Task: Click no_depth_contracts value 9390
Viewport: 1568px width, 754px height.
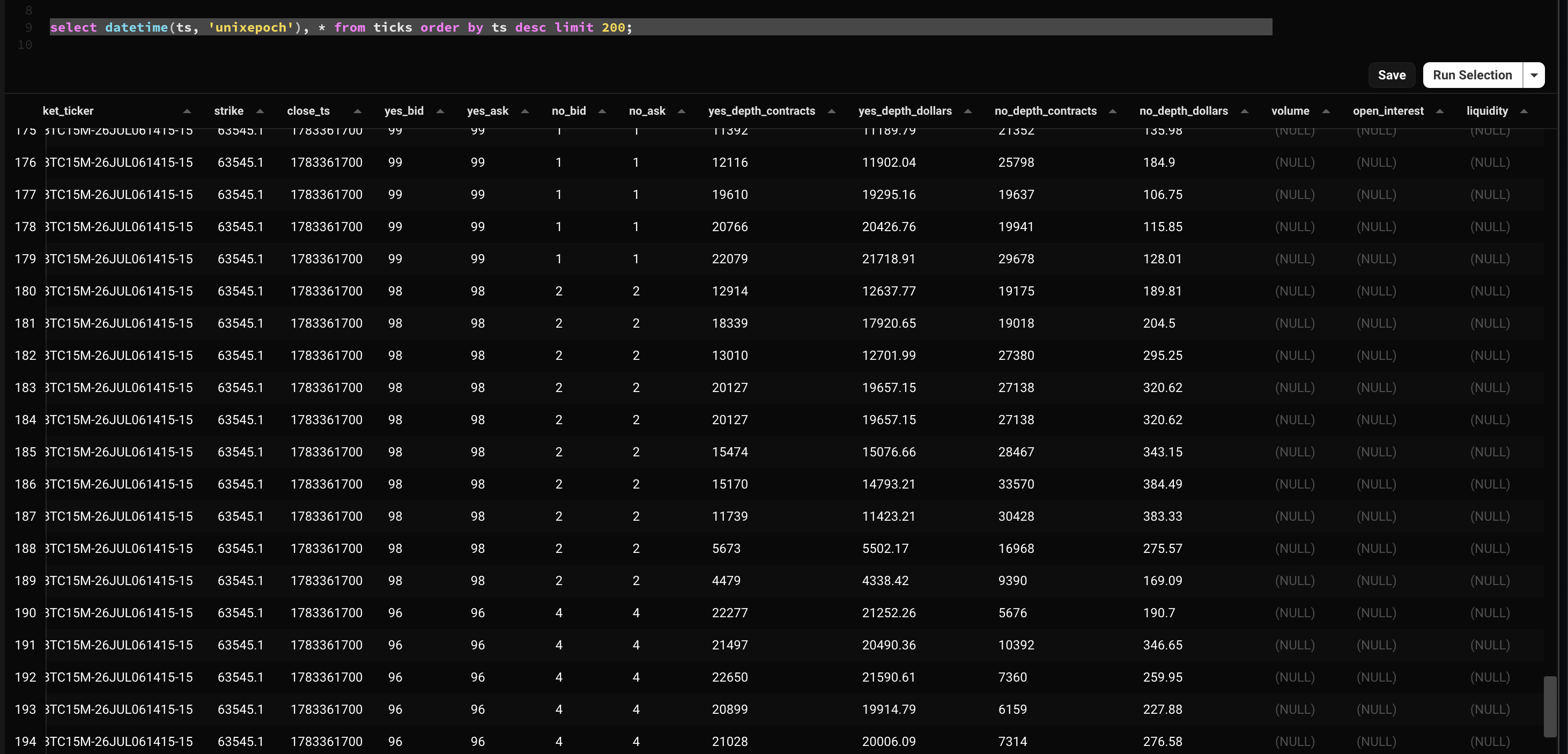Action: tap(1012, 581)
